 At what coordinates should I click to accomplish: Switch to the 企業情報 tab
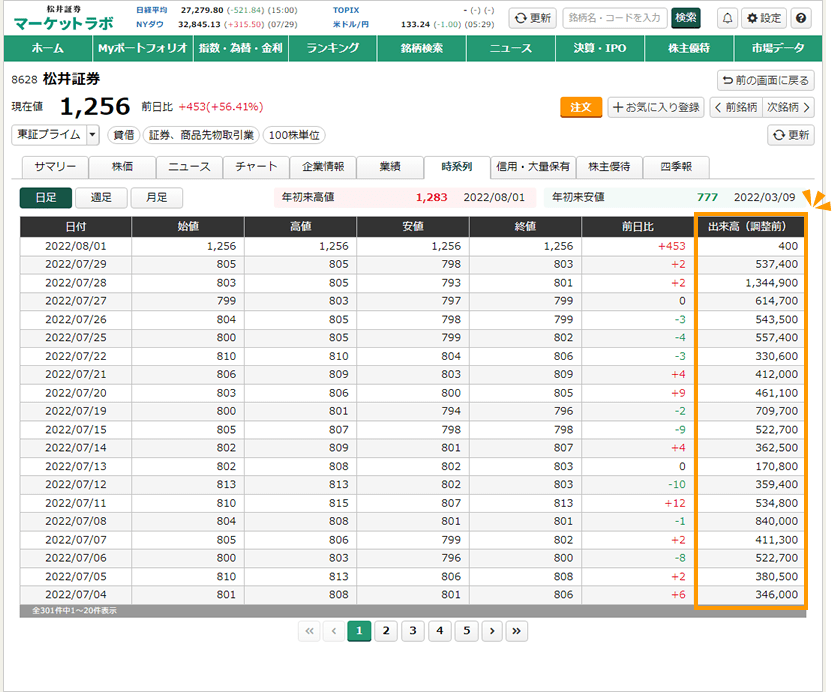[323, 167]
